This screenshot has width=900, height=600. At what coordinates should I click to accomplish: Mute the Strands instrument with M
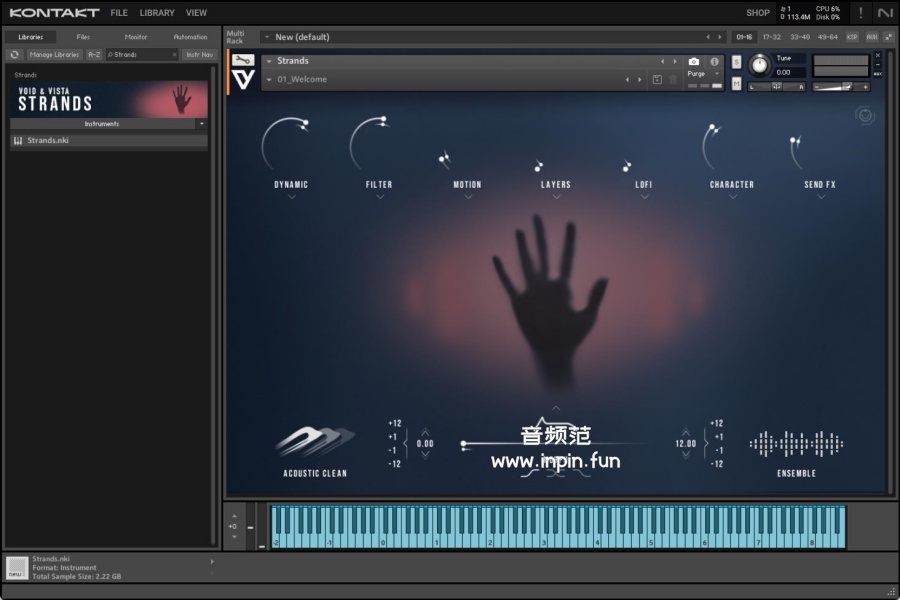pyautogui.click(x=736, y=84)
